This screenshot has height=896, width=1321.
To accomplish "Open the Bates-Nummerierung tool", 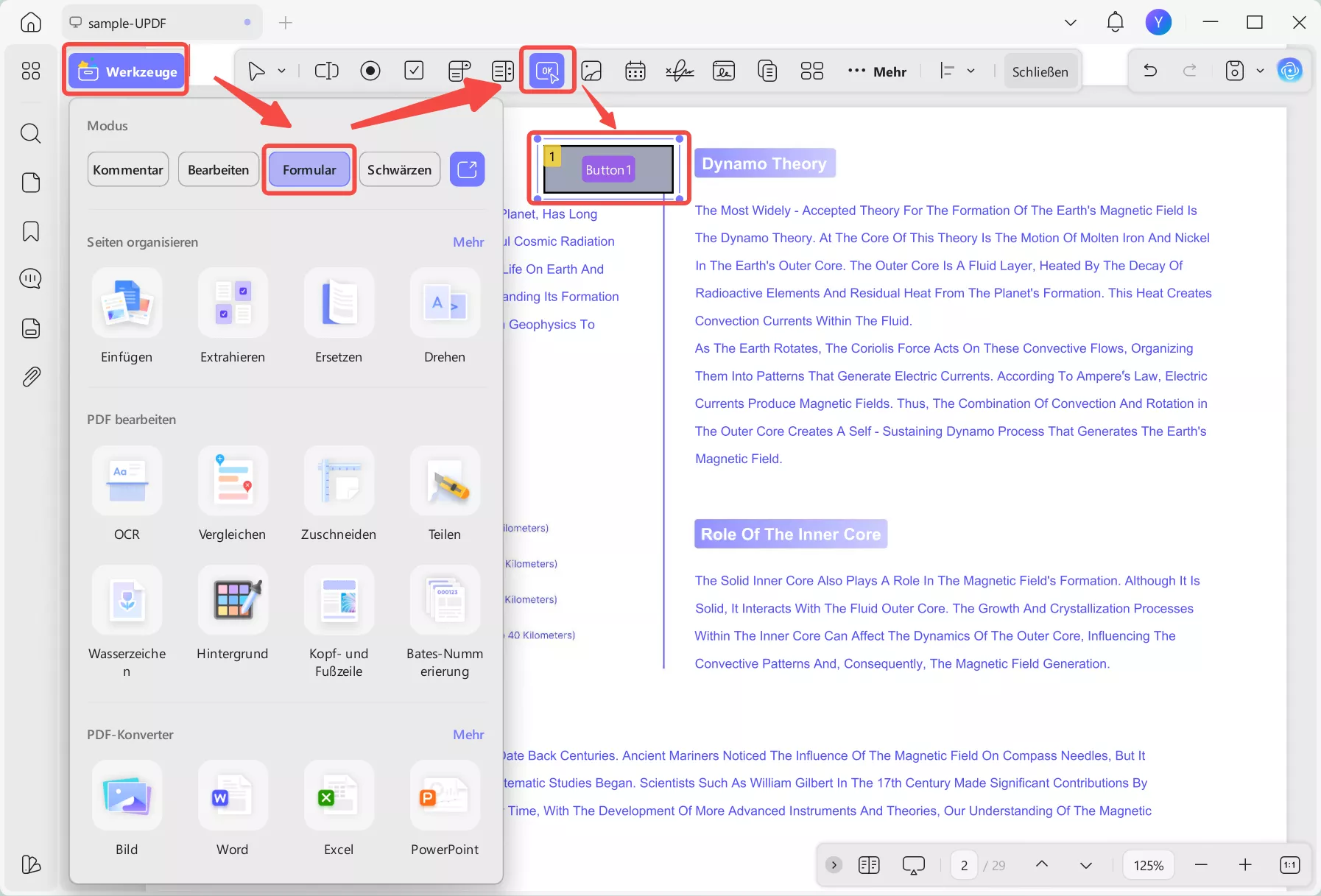I will point(445,622).
